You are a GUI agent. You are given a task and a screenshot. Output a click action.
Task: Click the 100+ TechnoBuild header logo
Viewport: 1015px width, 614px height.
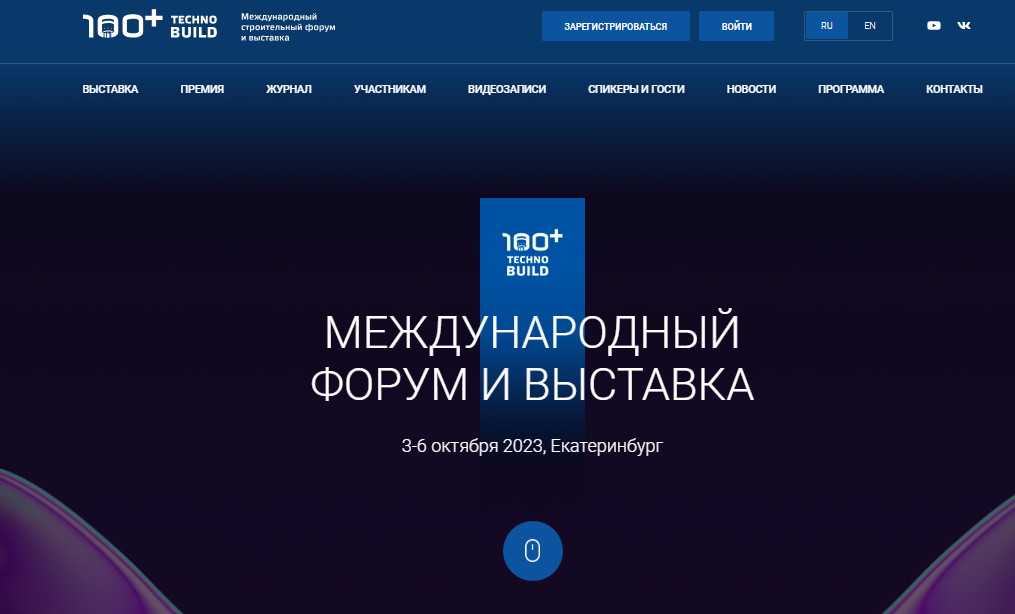[150, 25]
